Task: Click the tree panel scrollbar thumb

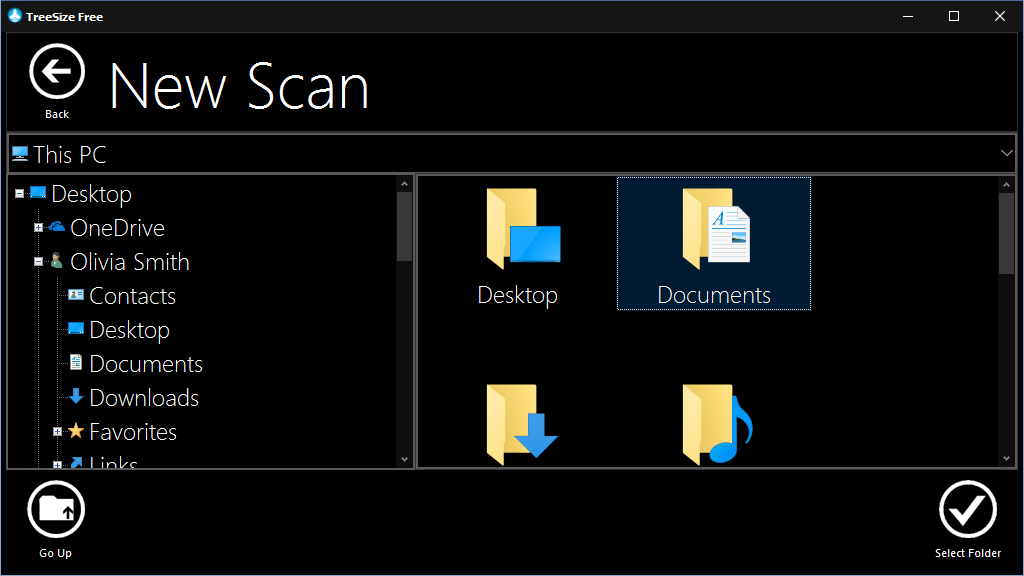Action: 404,226
